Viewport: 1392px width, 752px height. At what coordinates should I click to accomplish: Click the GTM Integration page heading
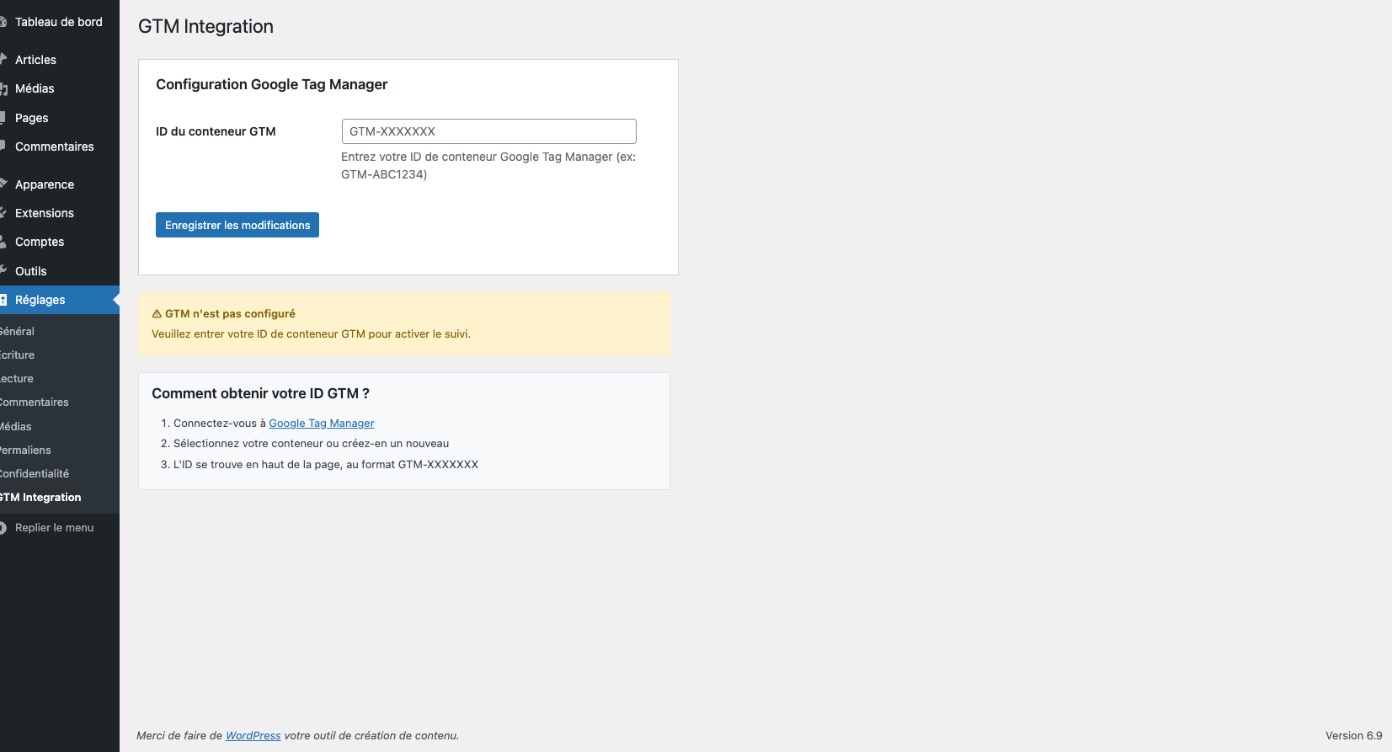tap(206, 27)
